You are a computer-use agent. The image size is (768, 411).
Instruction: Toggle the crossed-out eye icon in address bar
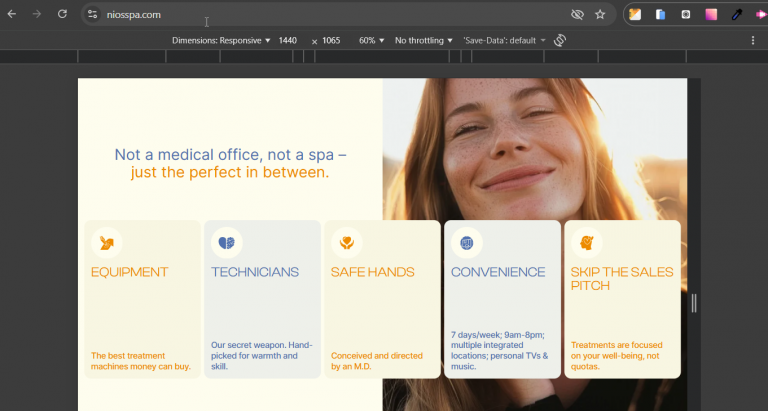tap(577, 15)
